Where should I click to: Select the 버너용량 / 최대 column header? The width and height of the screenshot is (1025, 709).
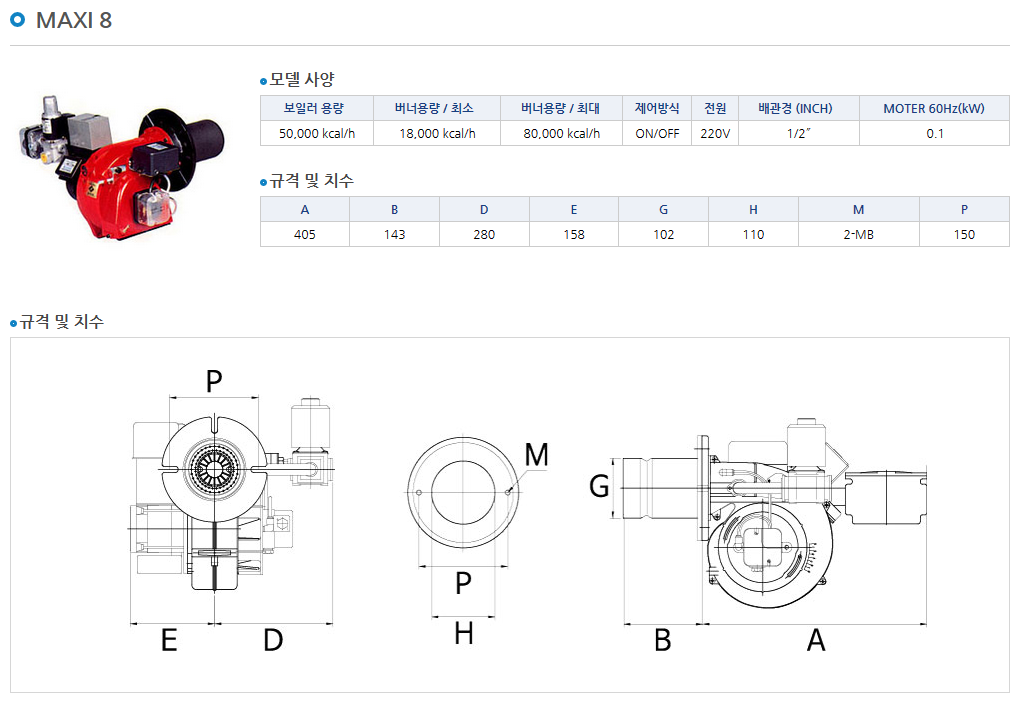click(561, 108)
